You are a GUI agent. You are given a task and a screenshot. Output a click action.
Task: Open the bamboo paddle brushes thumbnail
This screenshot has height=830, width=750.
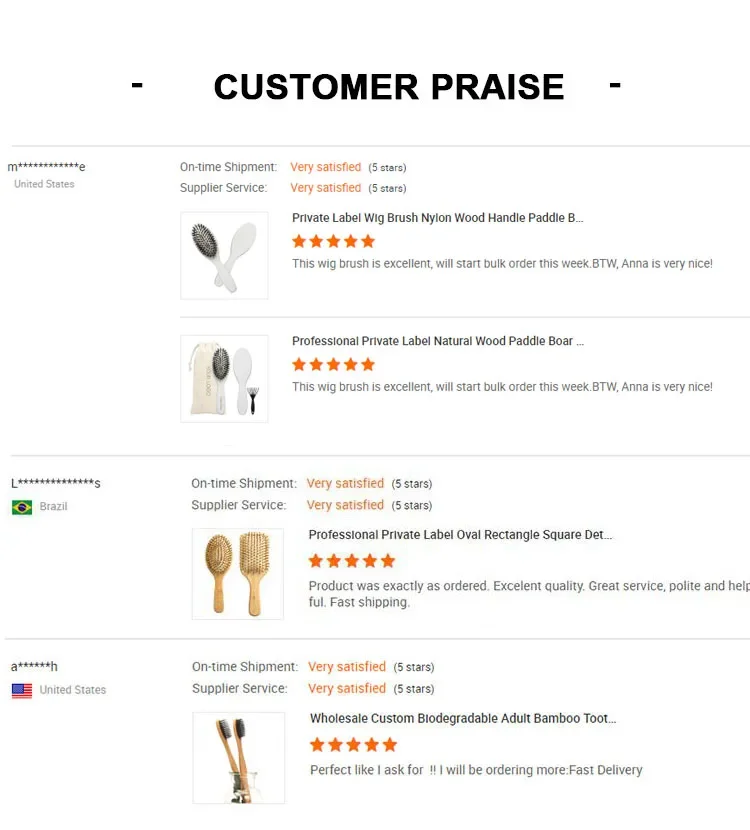238,574
